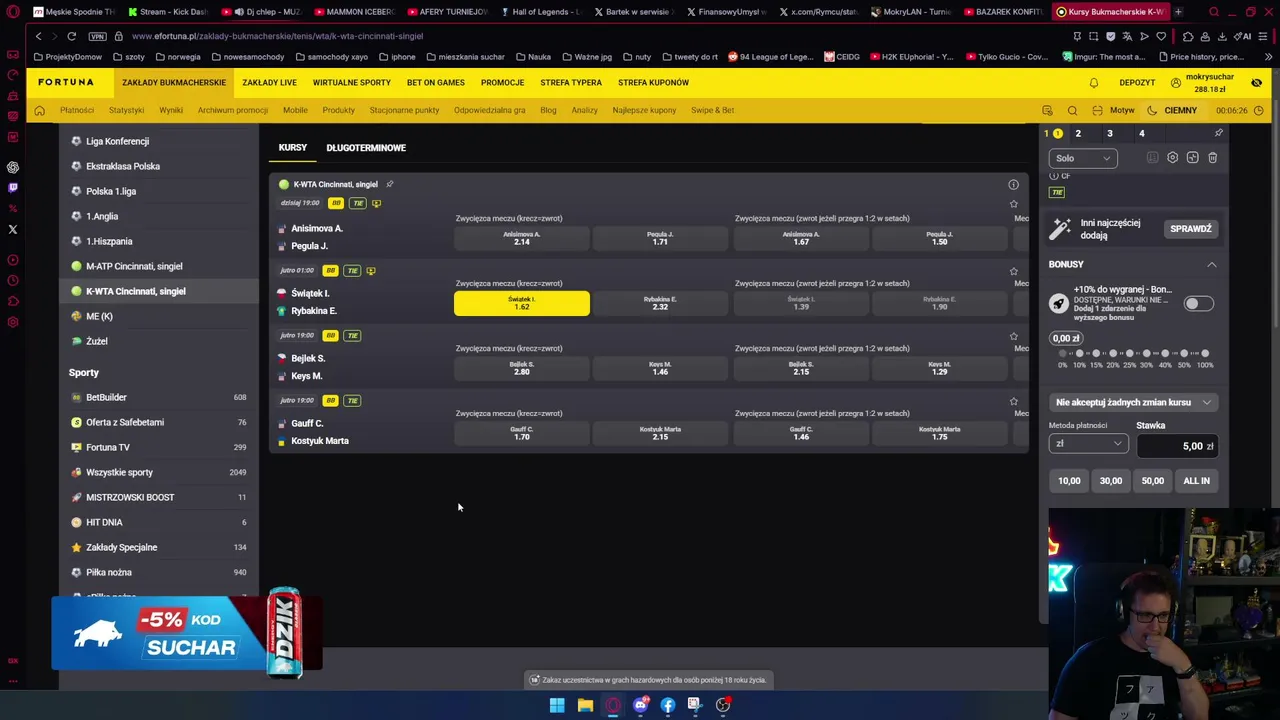Click the home icon in the Fortuna sub-navigation

coord(40,110)
